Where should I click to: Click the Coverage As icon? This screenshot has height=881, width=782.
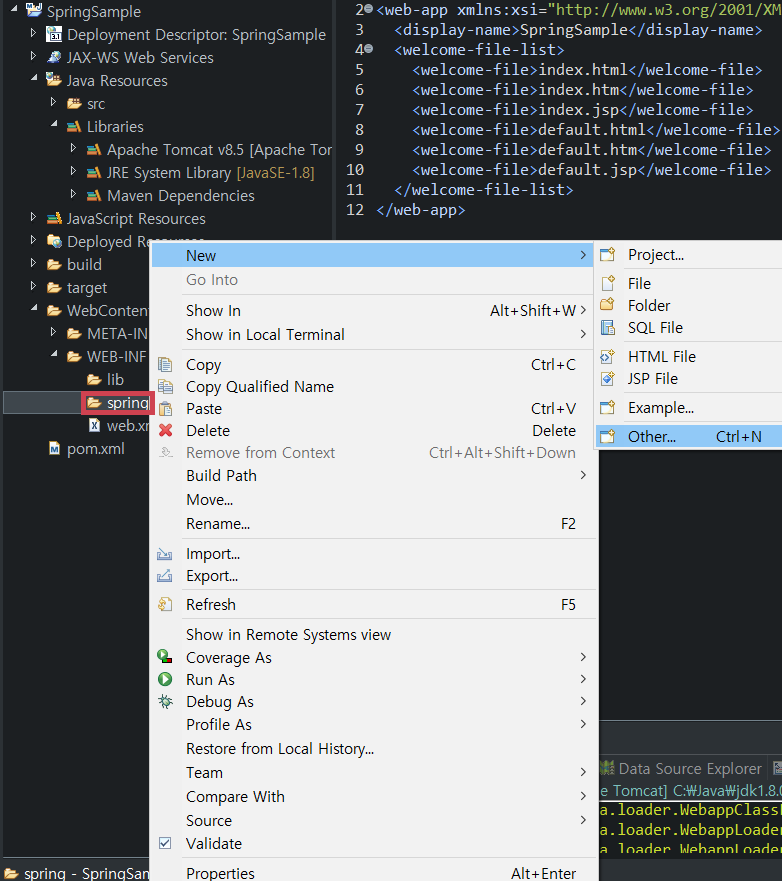point(165,656)
